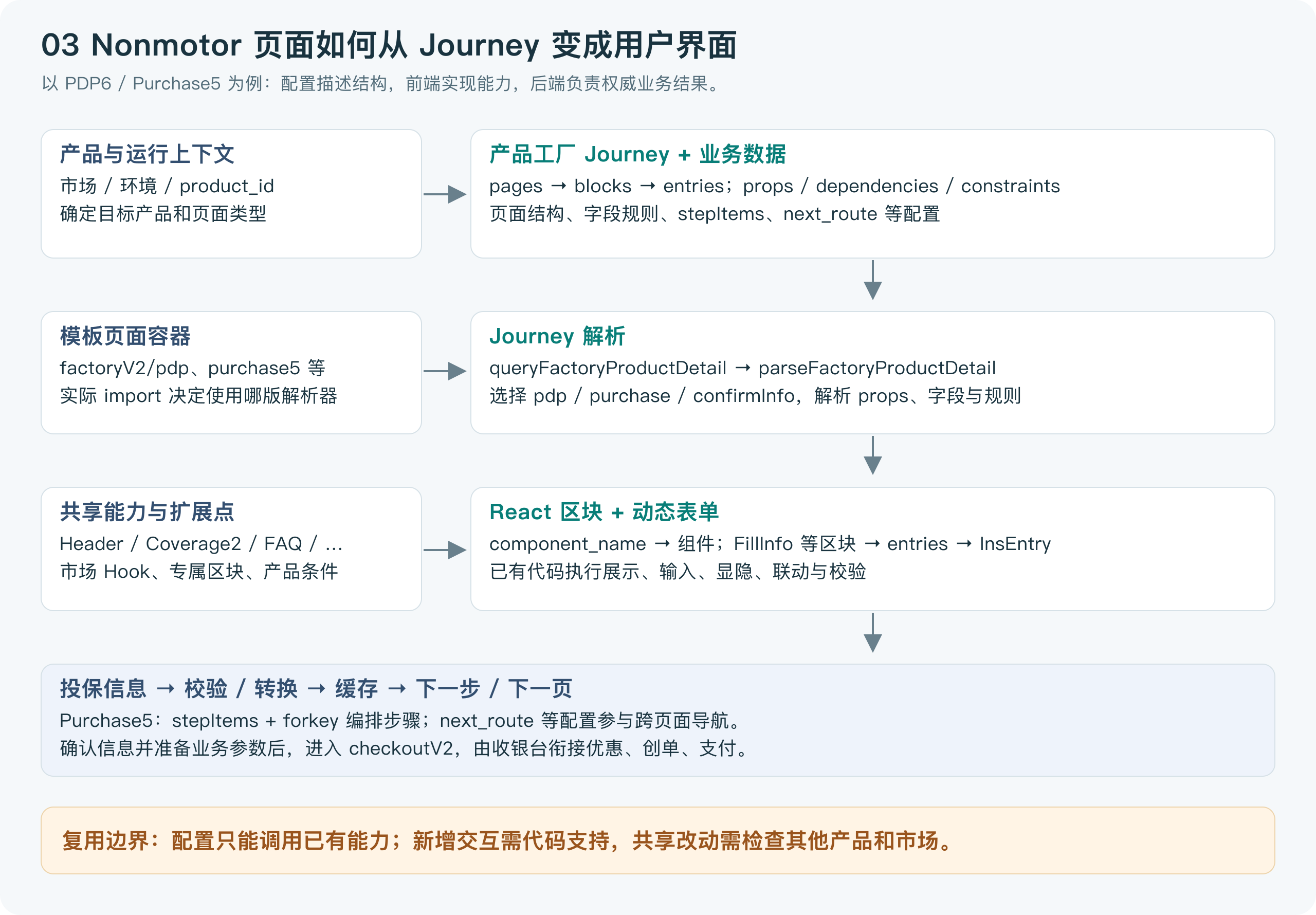
Task: Click the line "市场 / 环境 / product_id"
Action: coord(167,186)
